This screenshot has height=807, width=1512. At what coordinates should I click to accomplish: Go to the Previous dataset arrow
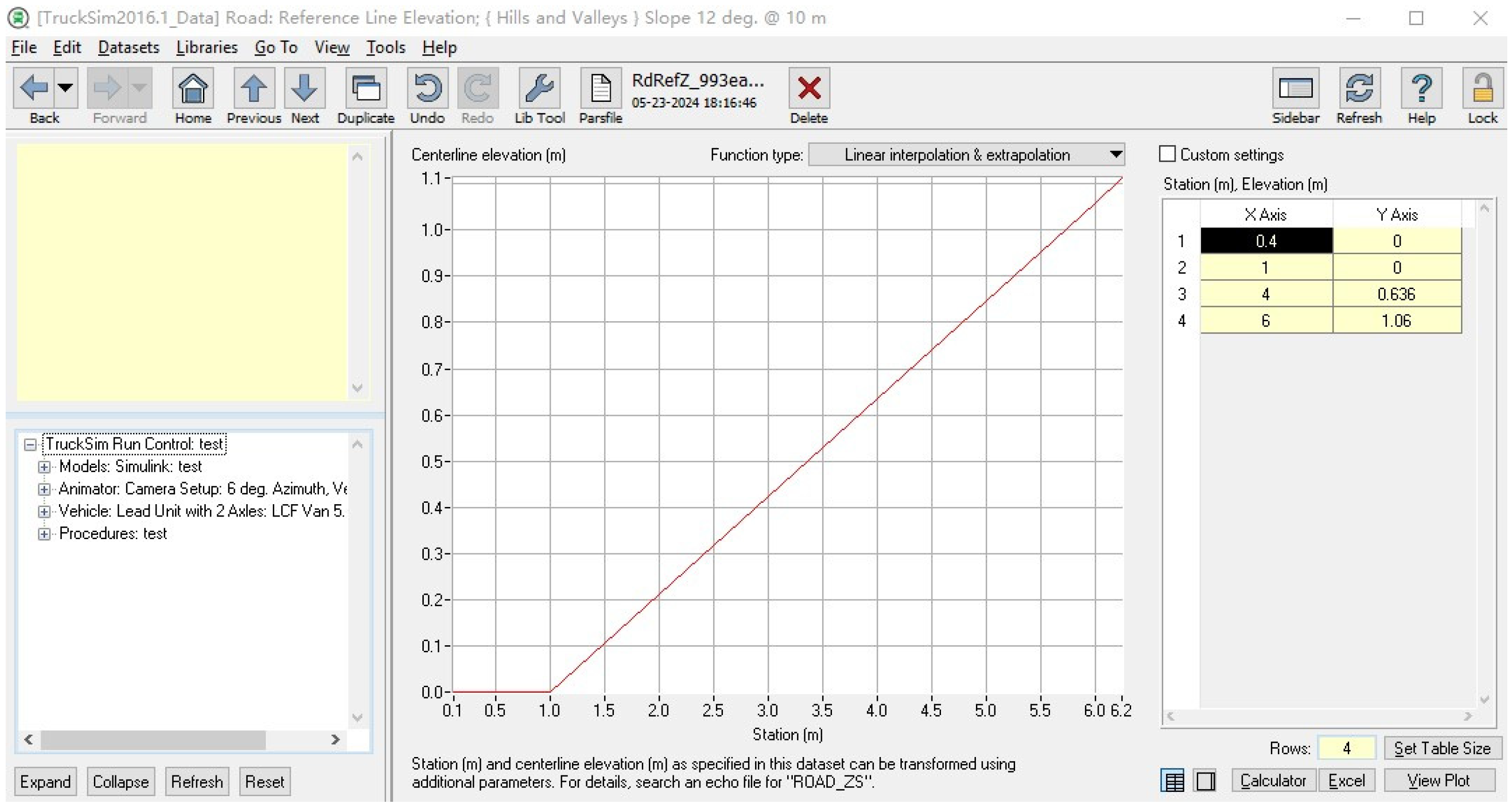tap(253, 89)
